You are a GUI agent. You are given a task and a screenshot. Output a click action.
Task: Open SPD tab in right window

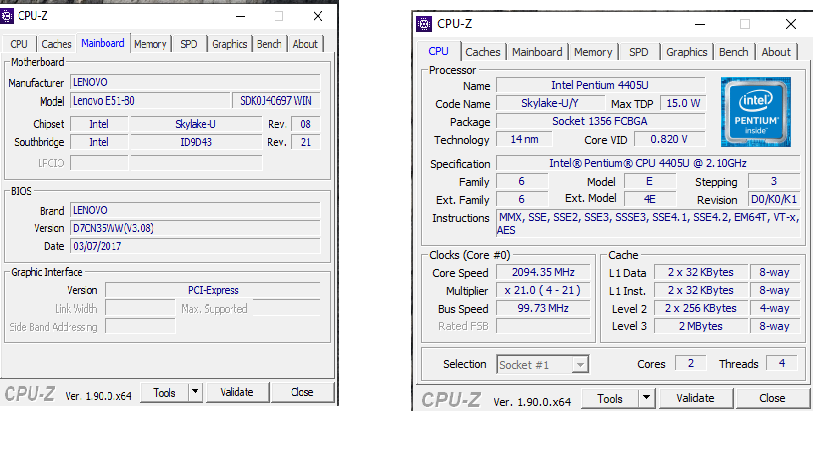[638, 52]
